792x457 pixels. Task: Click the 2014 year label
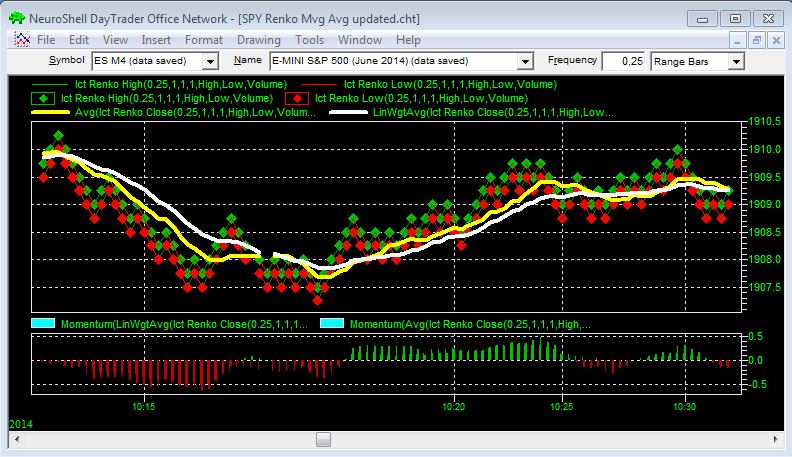[x=21, y=424]
